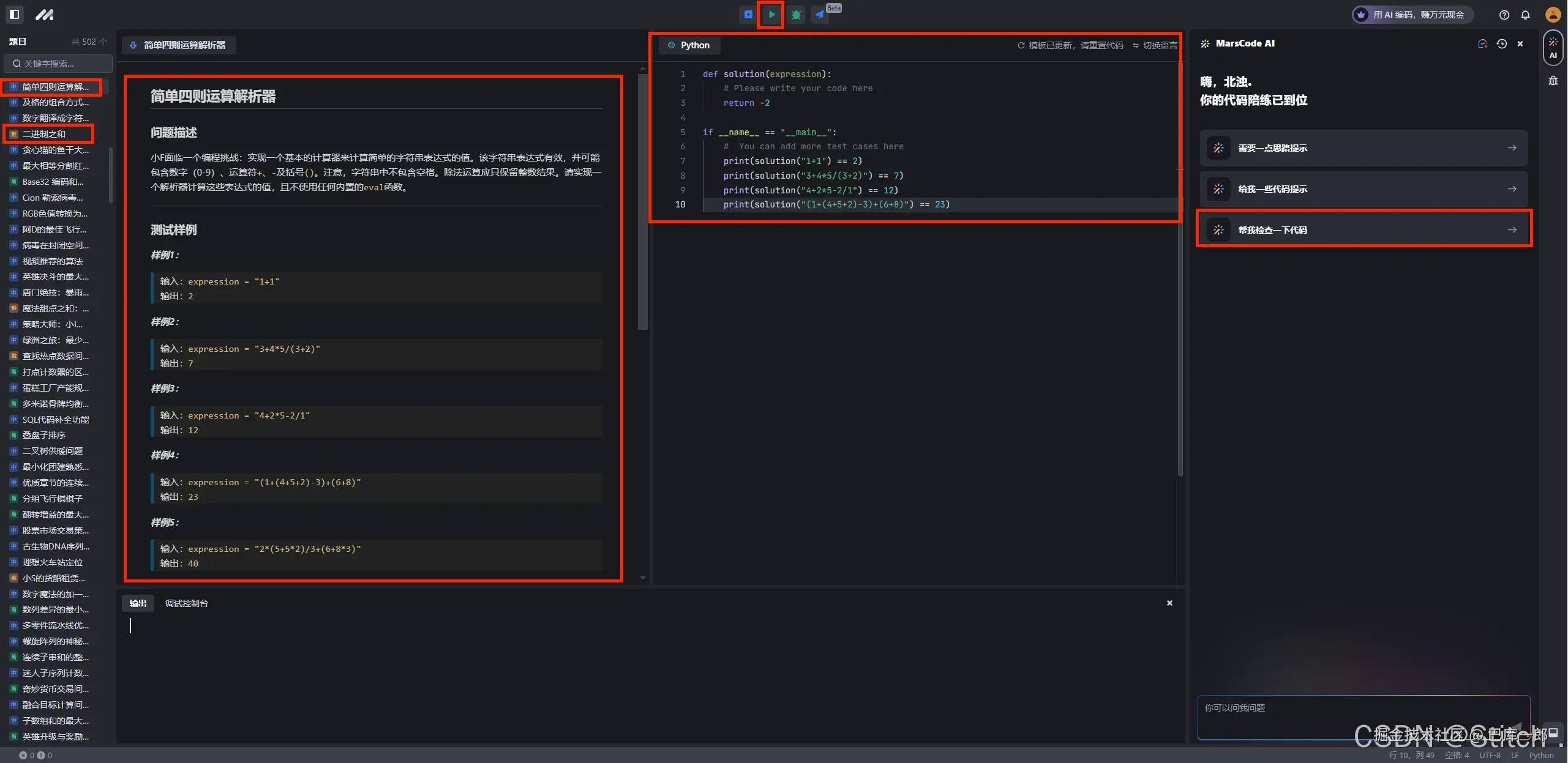Viewport: 1568px width, 763px height.
Task: Open the help question mark icon
Action: 1504,15
